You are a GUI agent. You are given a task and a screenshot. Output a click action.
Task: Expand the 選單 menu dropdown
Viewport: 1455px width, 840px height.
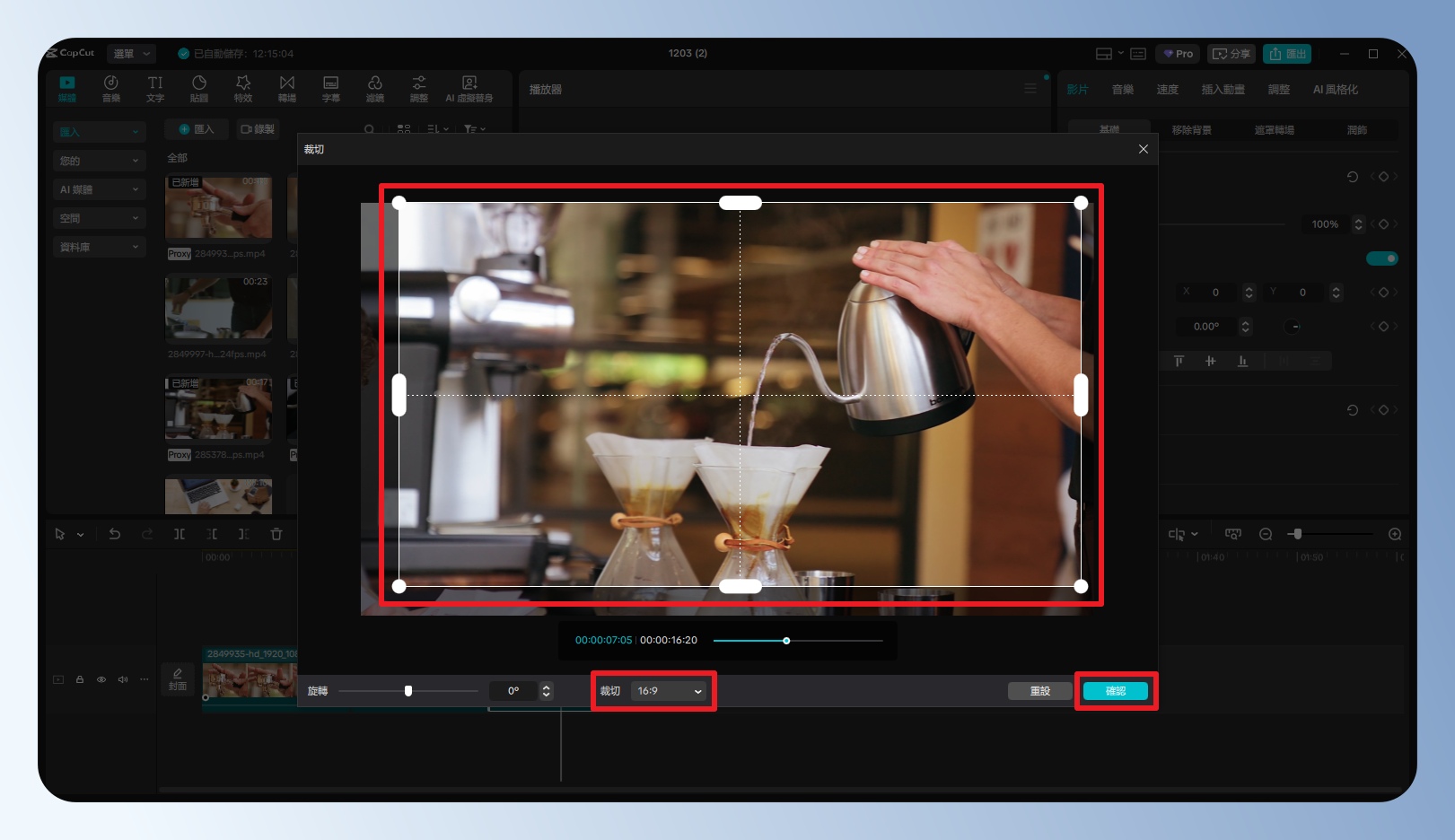tap(131, 54)
